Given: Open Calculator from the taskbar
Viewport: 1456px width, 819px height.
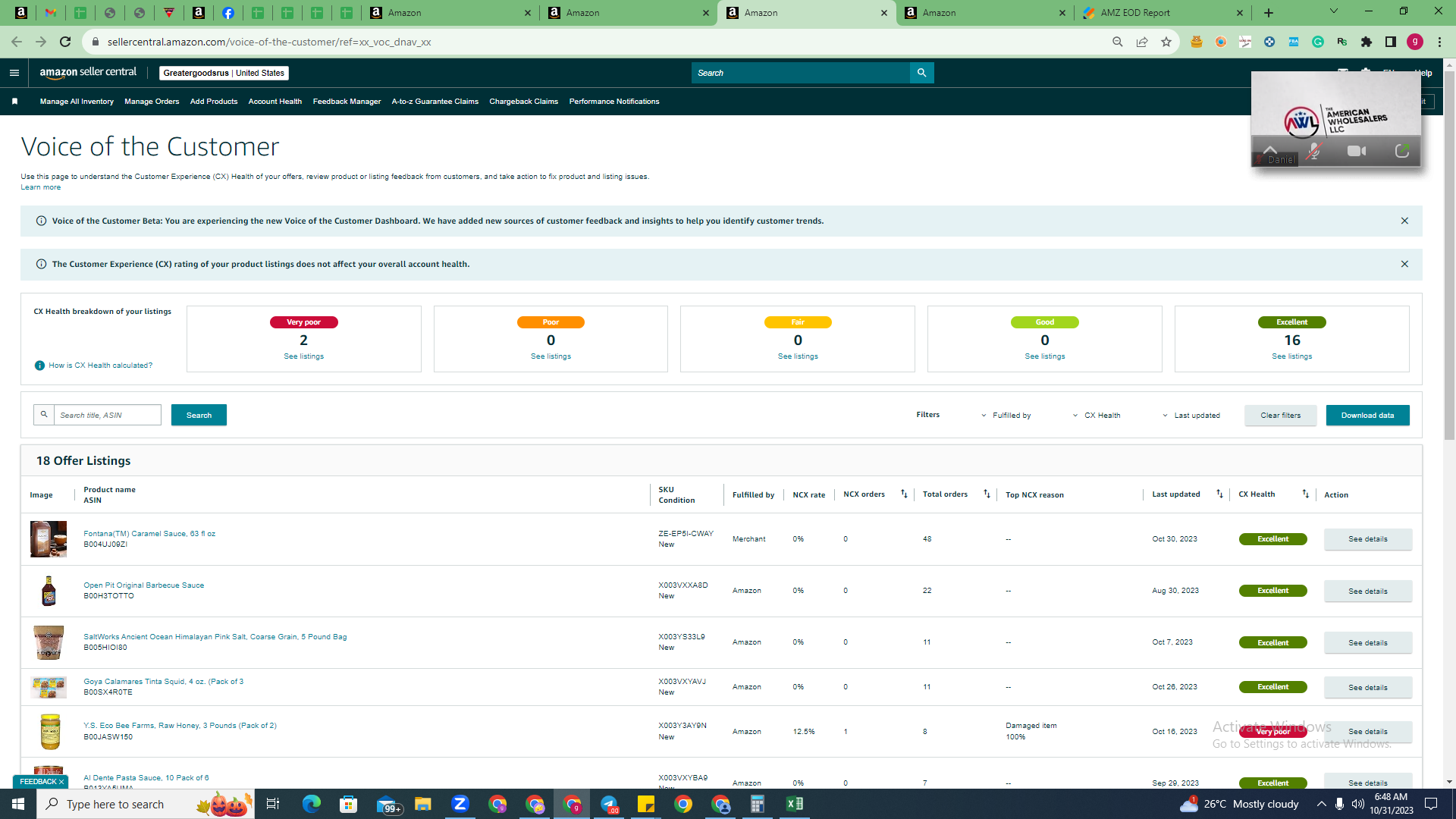Looking at the screenshot, I should pos(757,804).
